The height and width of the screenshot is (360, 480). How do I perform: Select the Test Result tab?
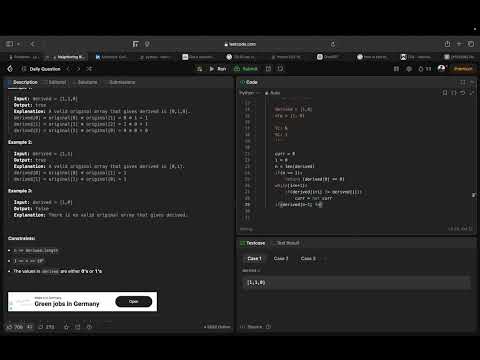[x=285, y=243]
